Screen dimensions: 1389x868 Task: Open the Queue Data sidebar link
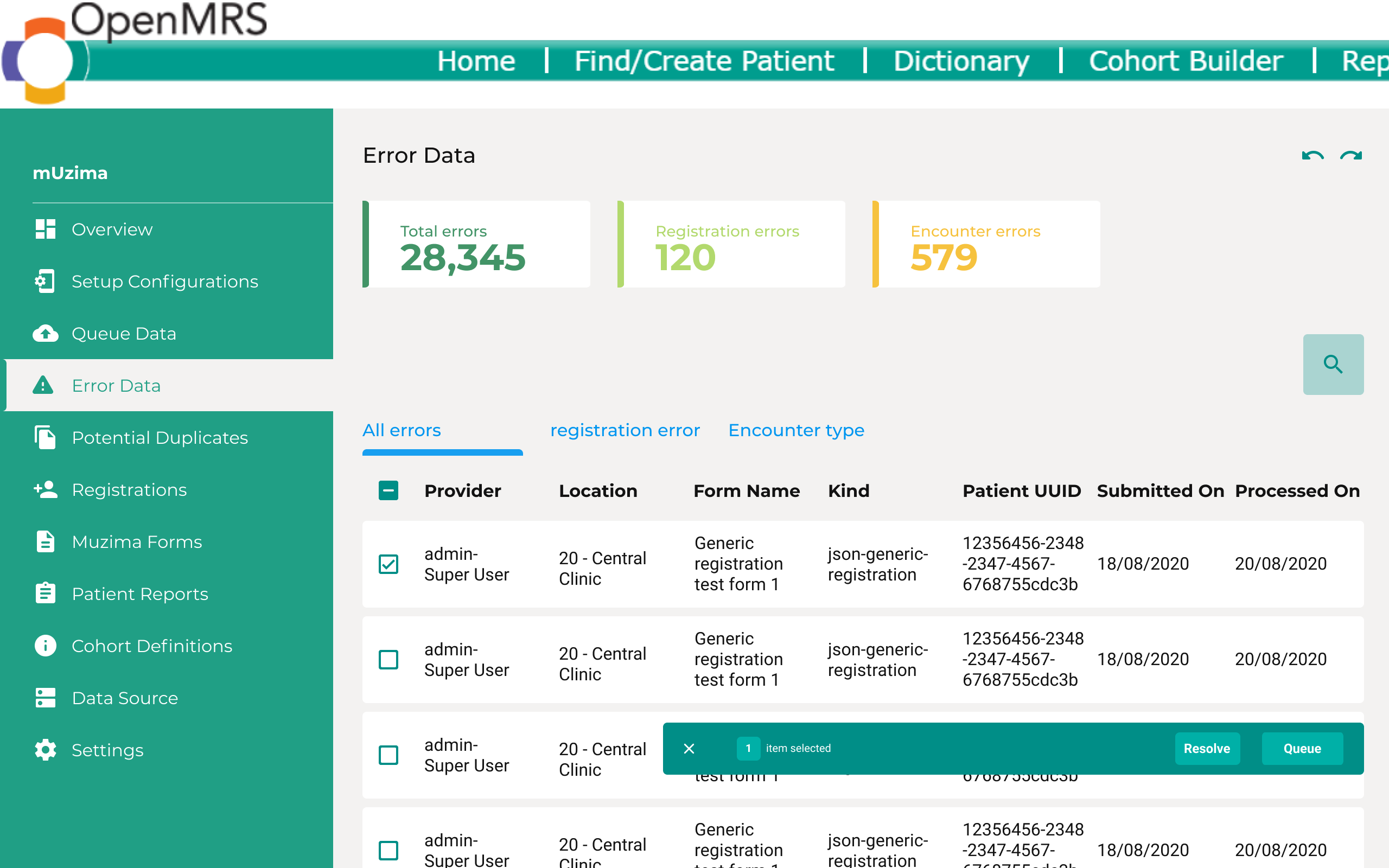coord(124,334)
